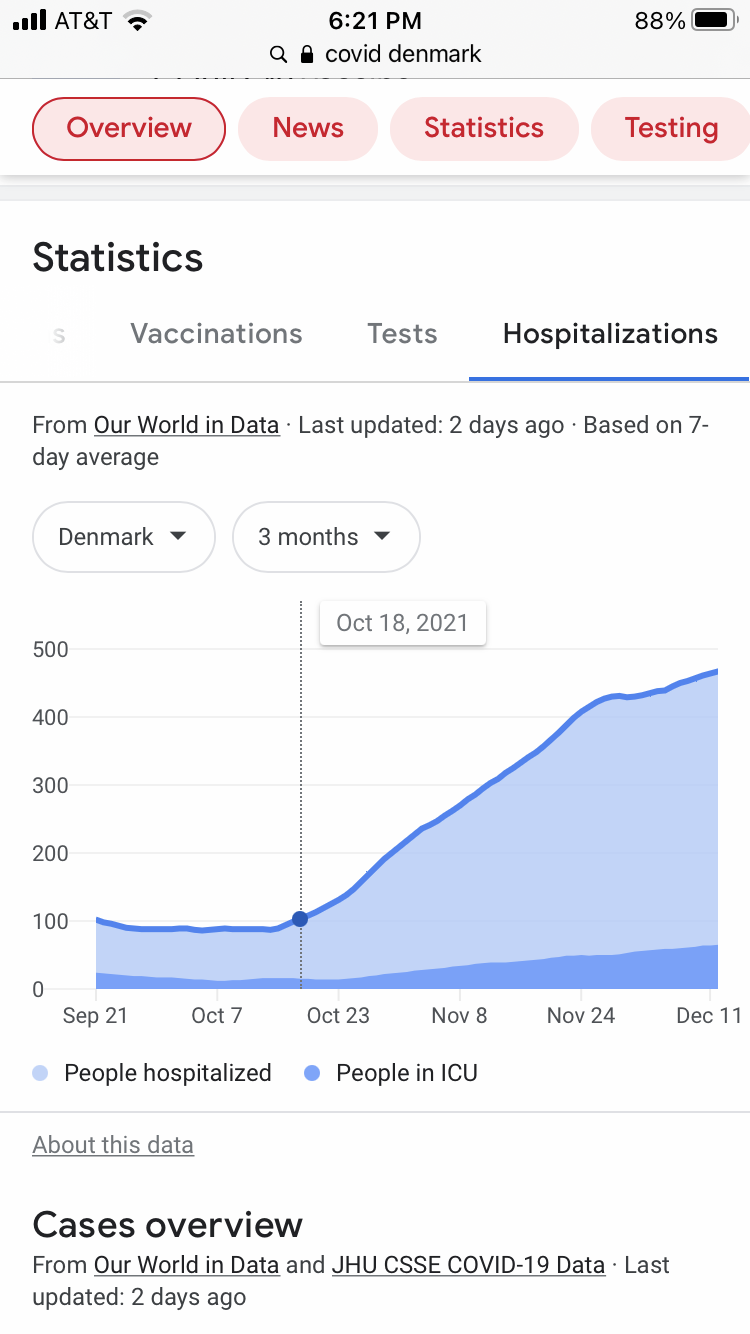Tap the search magnifier icon in address bar
The image size is (750, 1334).
tap(279, 54)
